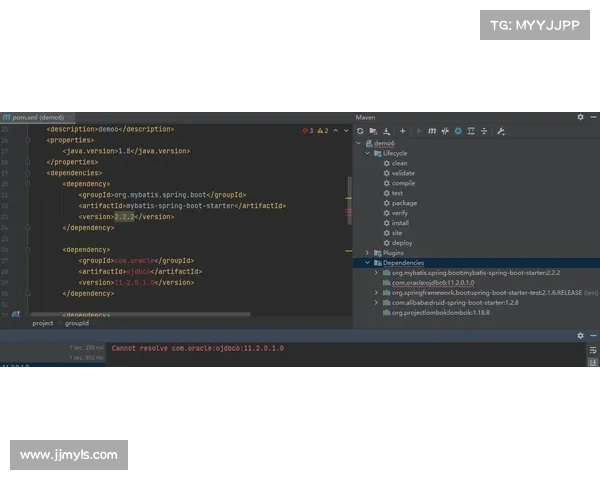Viewport: 600px width, 480px height.
Task: Select the package lifecycle goal
Action: pos(400,203)
